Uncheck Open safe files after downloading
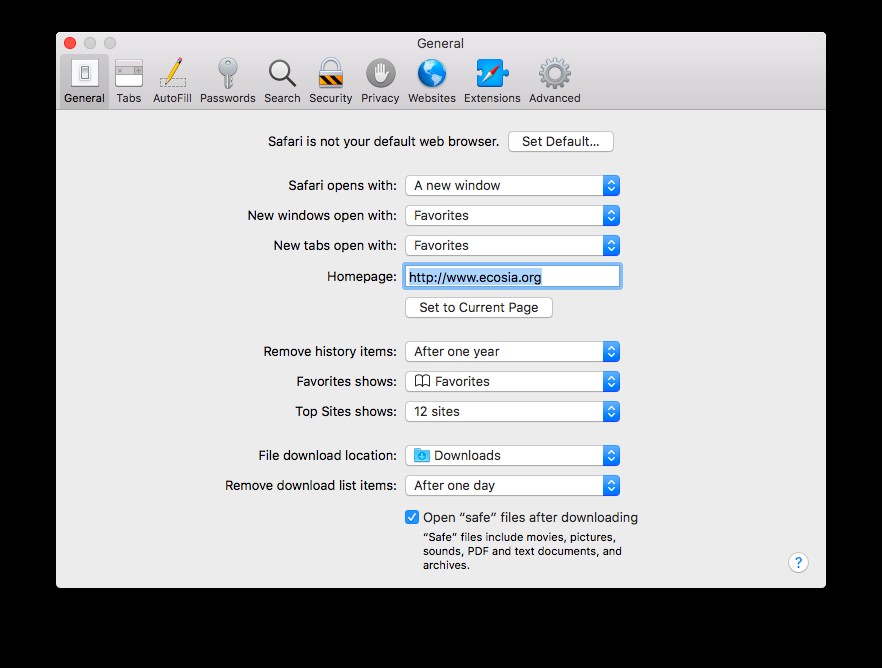The height and width of the screenshot is (668, 882). coord(412,517)
